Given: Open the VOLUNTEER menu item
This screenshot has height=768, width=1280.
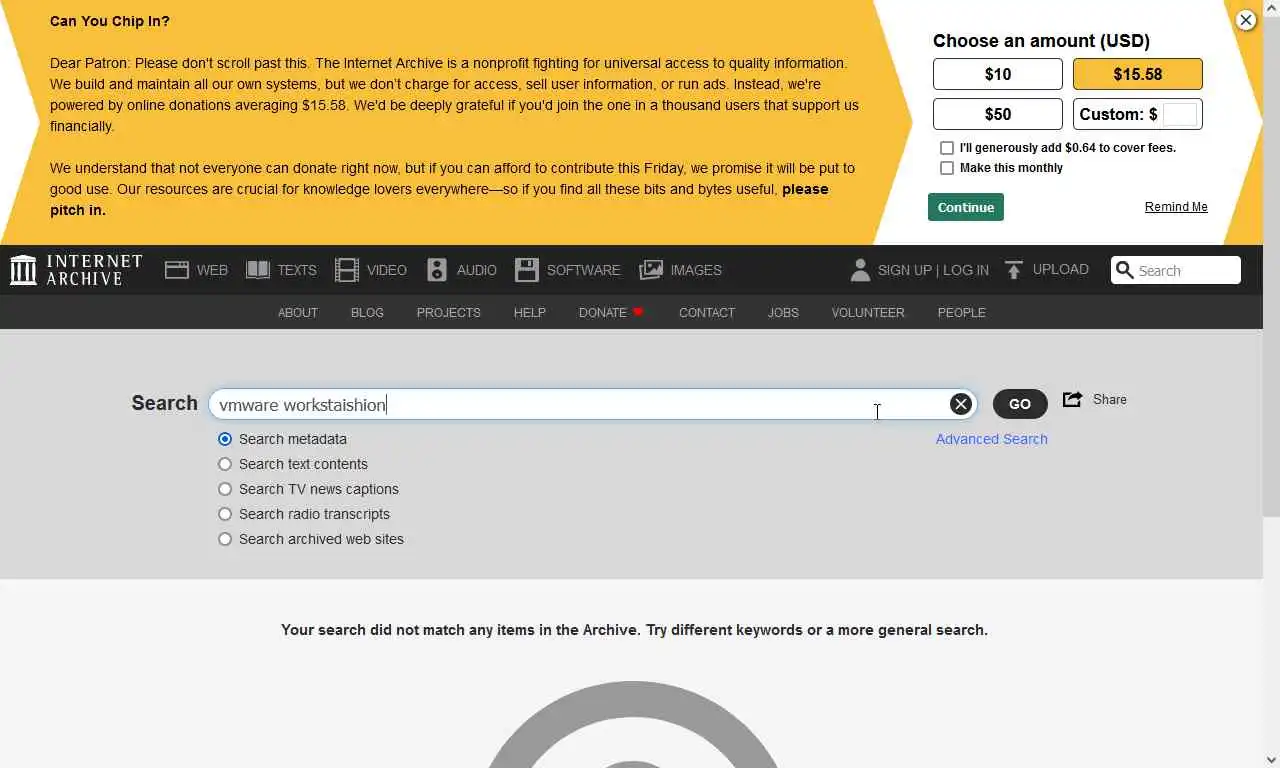Looking at the screenshot, I should (868, 312).
